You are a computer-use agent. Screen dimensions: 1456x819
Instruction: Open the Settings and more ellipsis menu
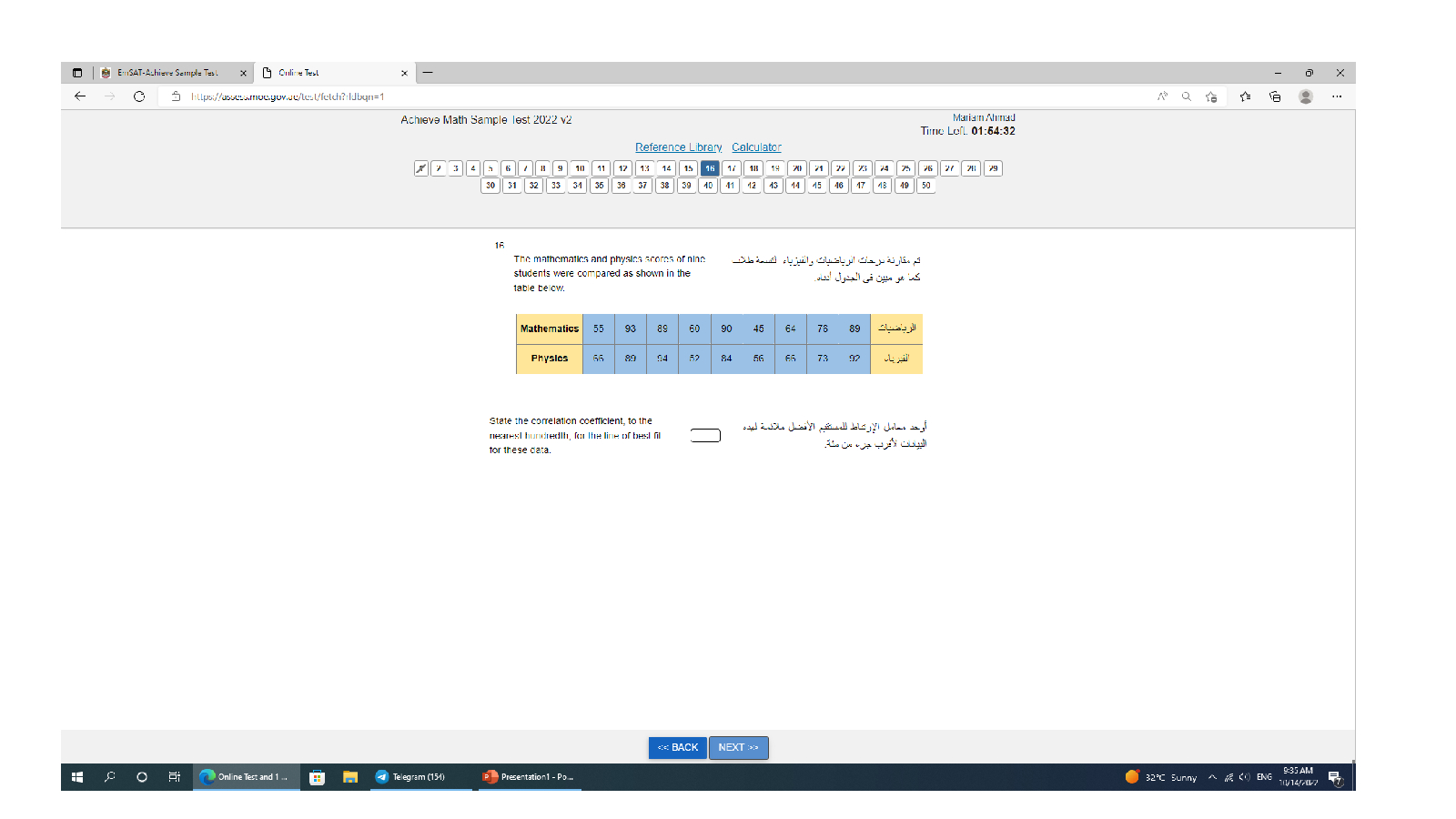(x=1337, y=96)
